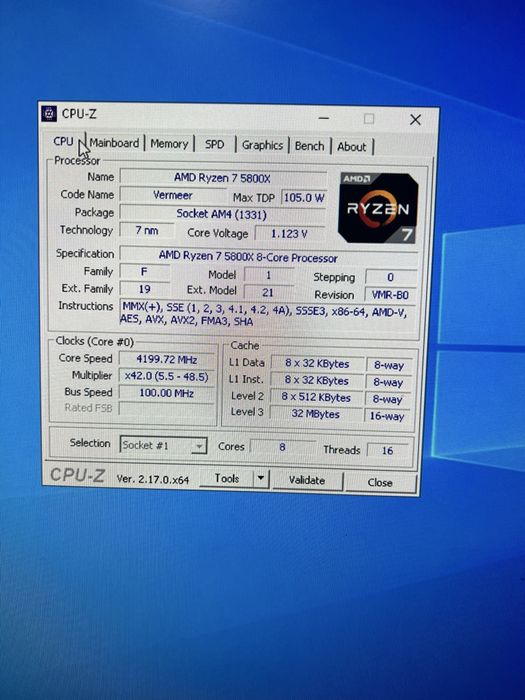This screenshot has height=700, width=525.
Task: Click the Max TDP value 105.0 W
Action: pyautogui.click(x=304, y=197)
